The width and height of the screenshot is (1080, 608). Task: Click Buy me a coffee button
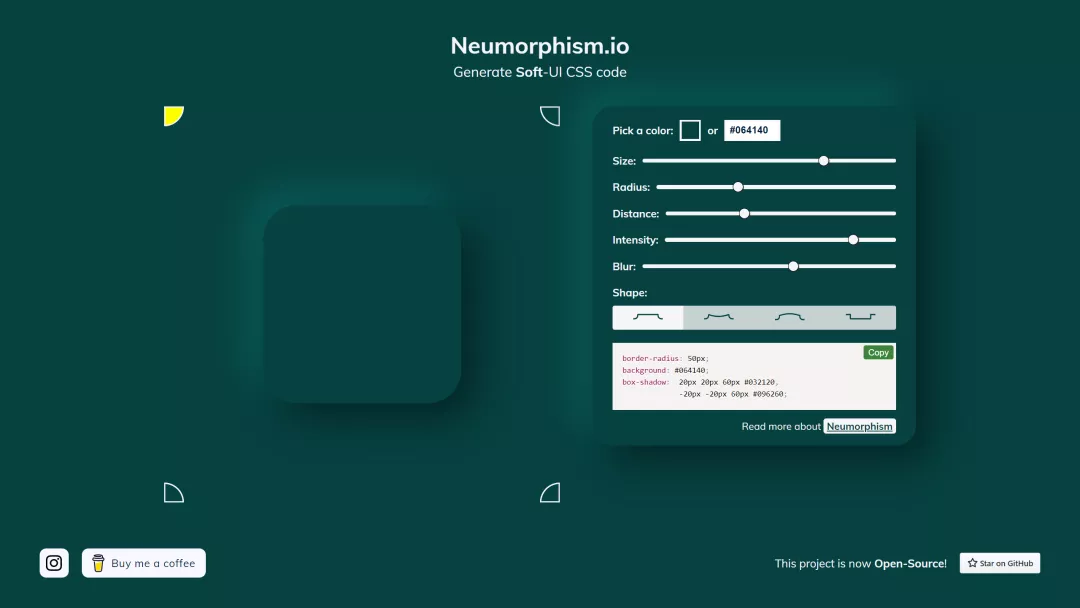click(143, 563)
